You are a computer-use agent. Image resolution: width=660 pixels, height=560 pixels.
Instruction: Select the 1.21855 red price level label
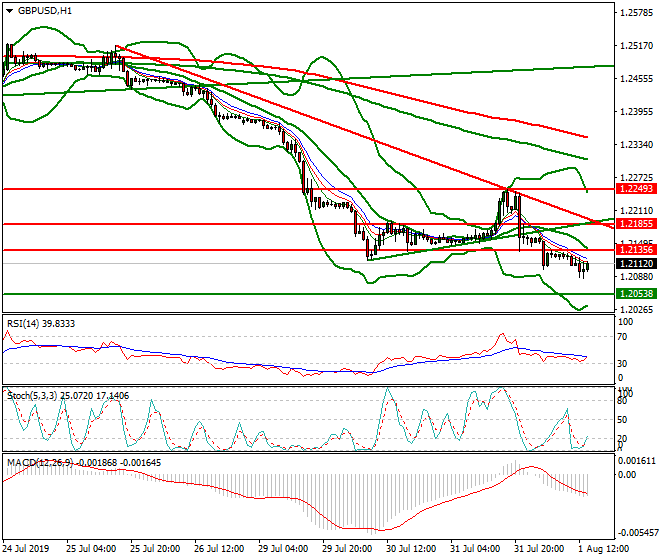pyautogui.click(x=636, y=224)
